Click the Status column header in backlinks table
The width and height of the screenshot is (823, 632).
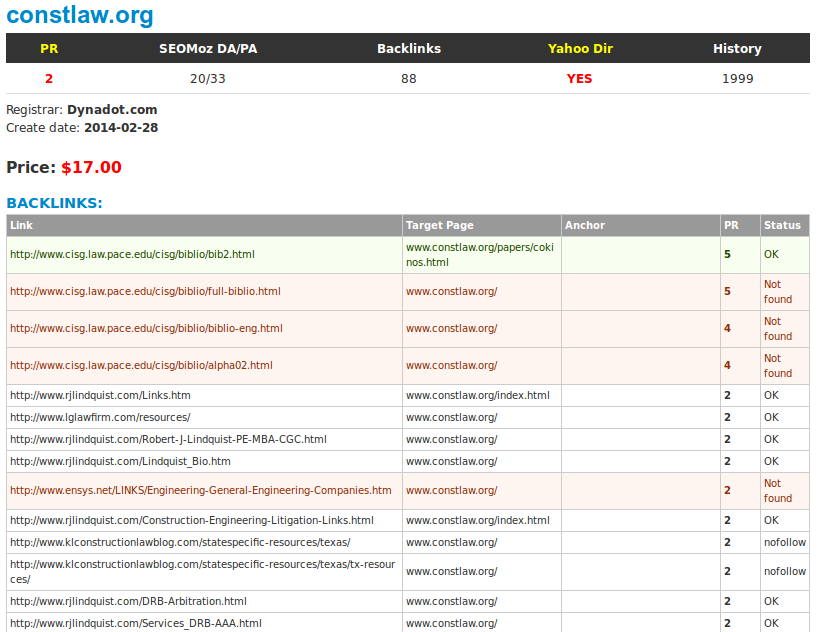pos(782,225)
